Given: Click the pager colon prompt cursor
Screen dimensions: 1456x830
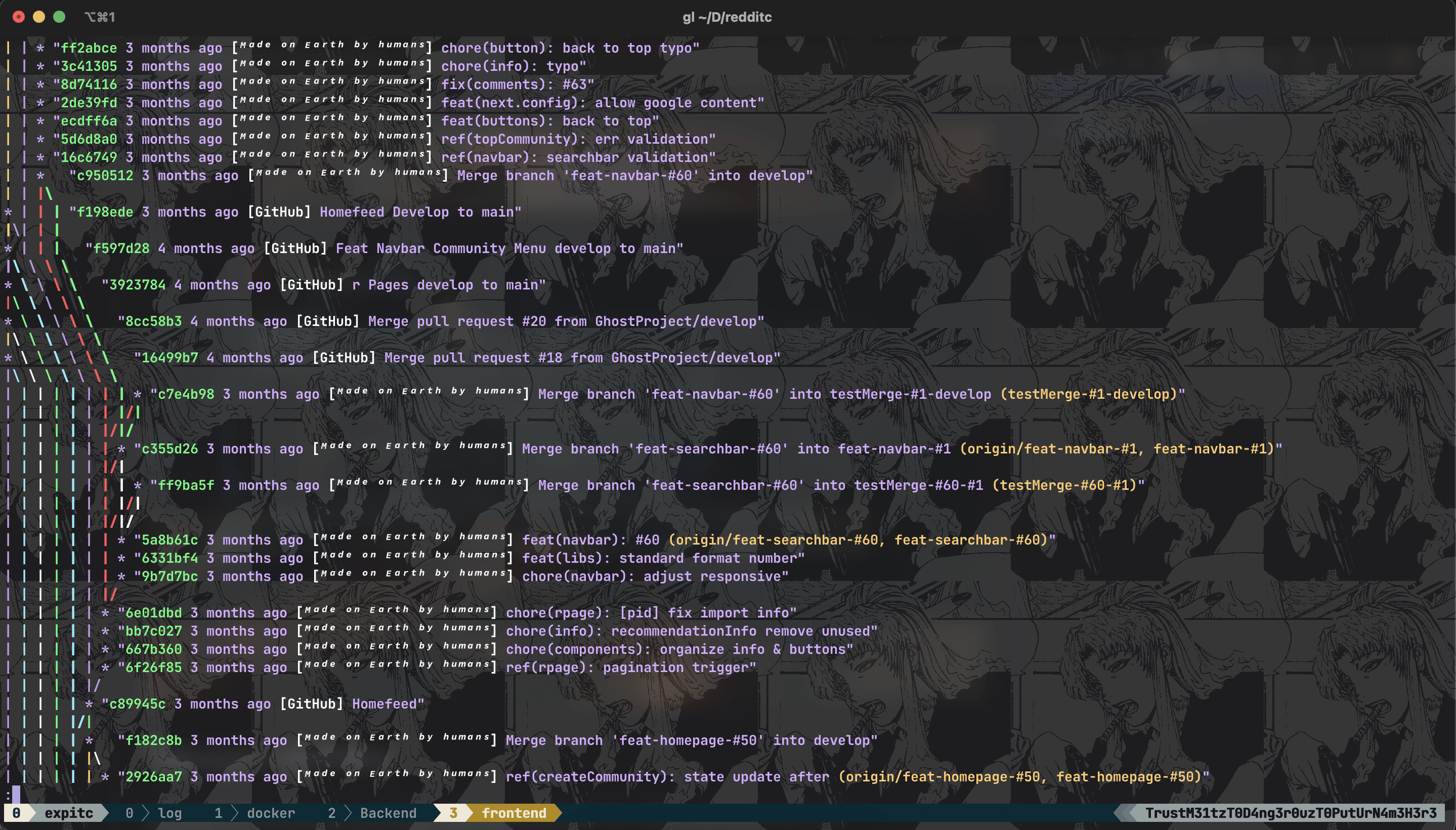Looking at the screenshot, I should pos(16,795).
